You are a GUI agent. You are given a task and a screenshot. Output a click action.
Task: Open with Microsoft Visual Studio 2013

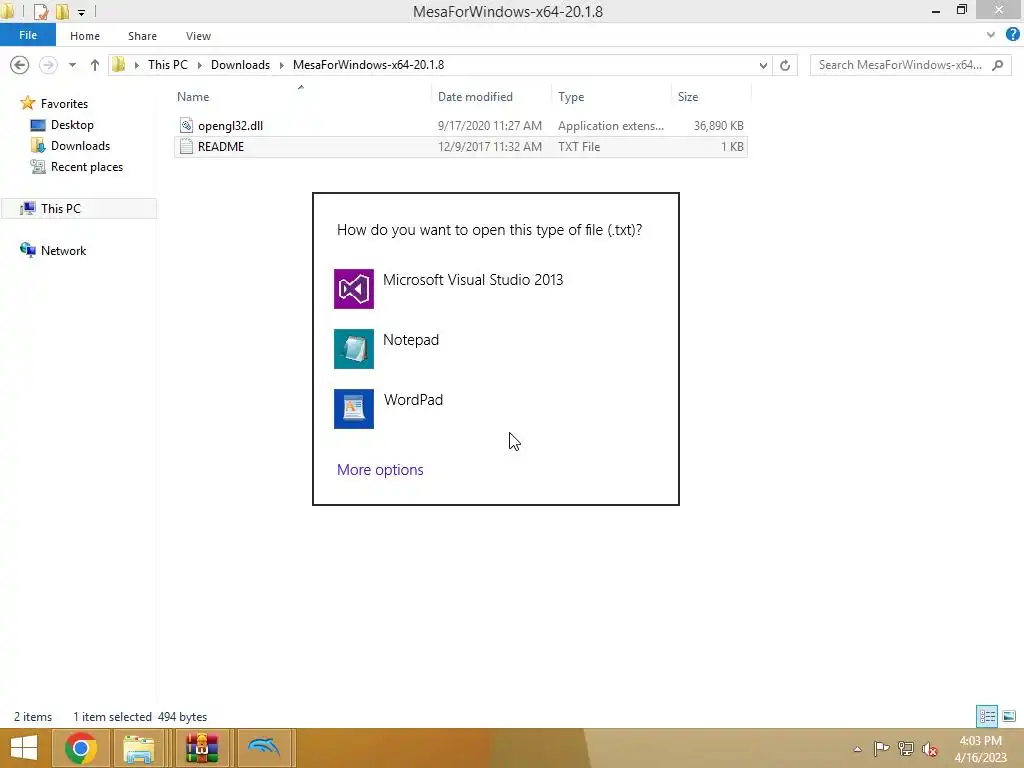(495, 288)
